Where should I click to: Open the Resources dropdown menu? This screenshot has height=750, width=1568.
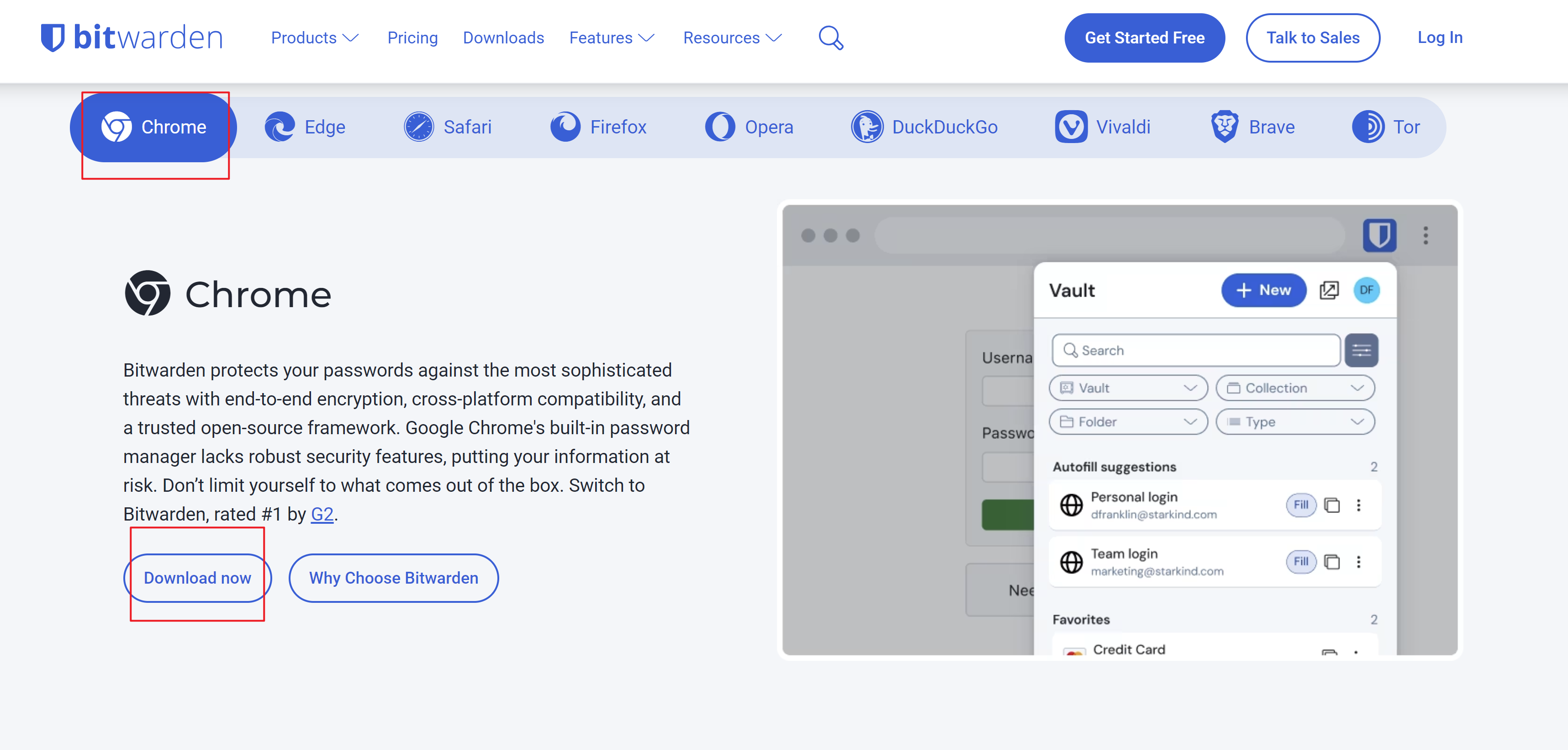click(x=732, y=38)
